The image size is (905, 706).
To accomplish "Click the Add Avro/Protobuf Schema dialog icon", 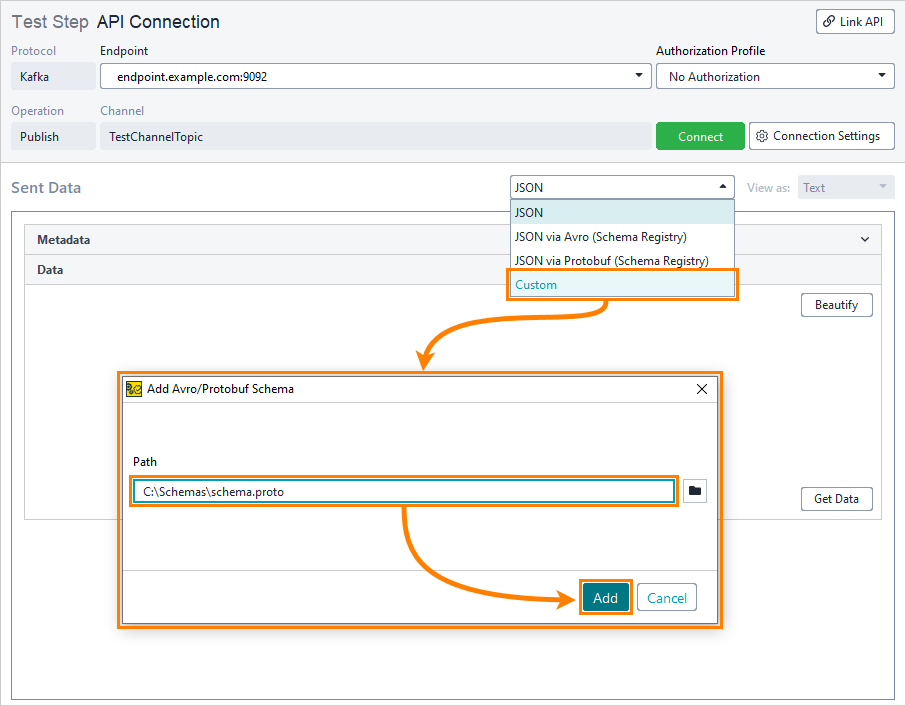I will tap(134, 389).
